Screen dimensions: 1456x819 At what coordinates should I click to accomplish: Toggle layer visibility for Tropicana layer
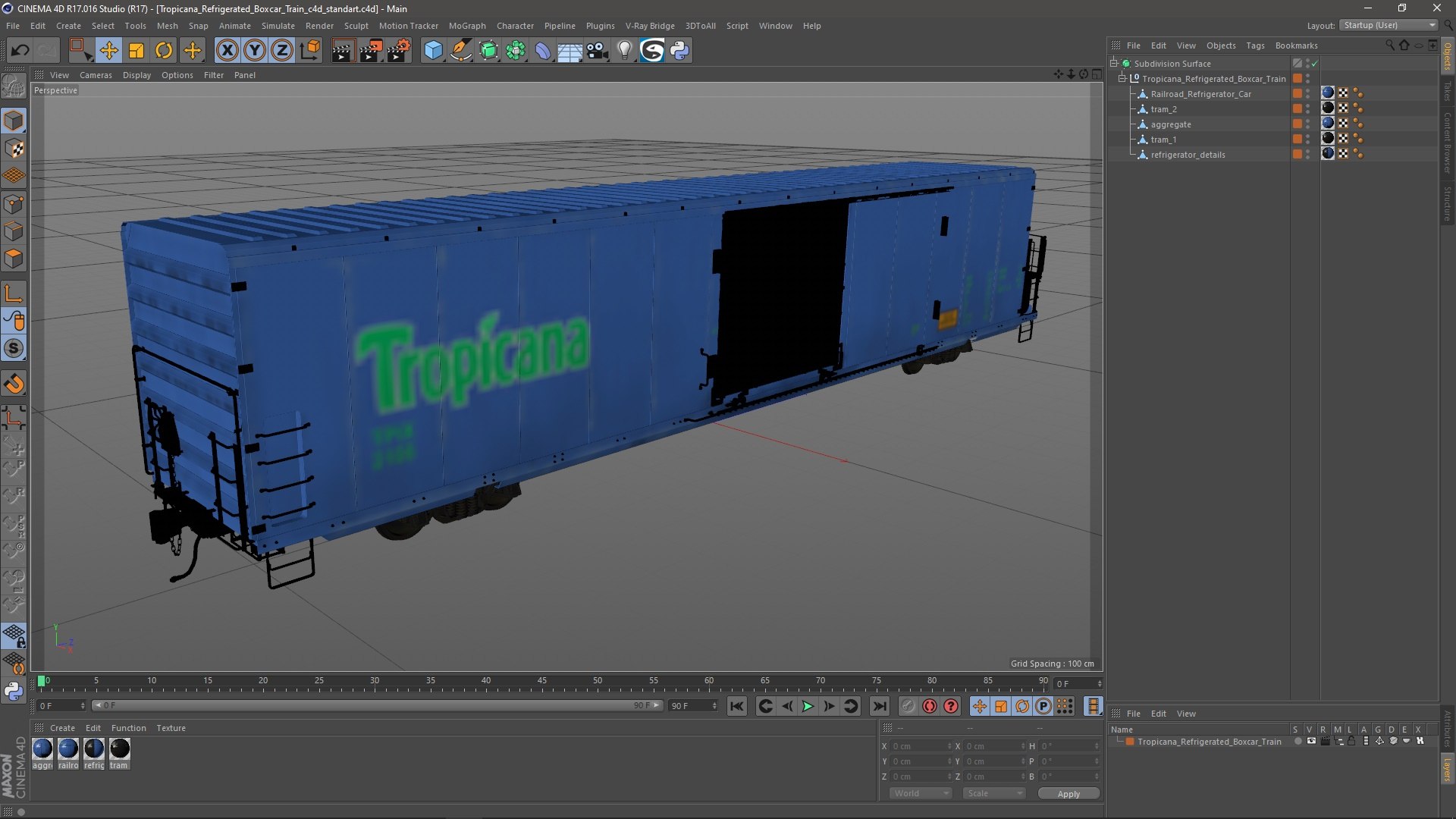tap(1311, 742)
